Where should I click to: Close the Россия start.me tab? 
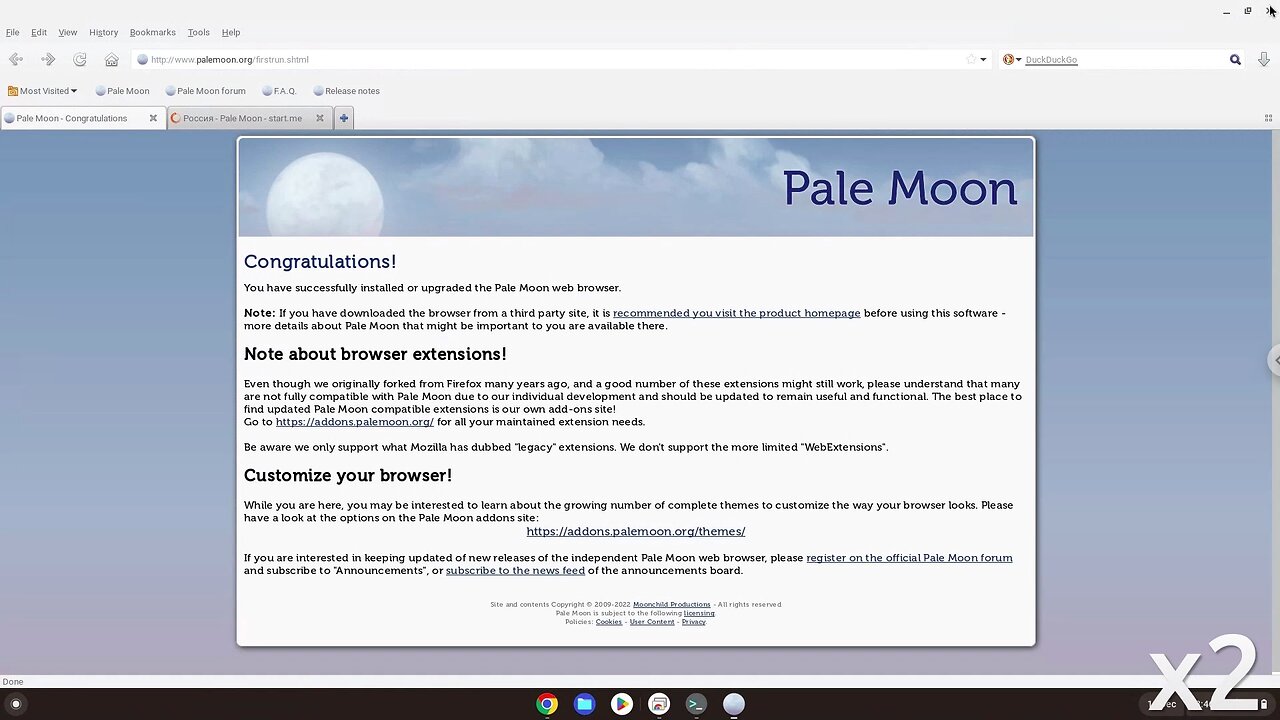click(x=320, y=118)
